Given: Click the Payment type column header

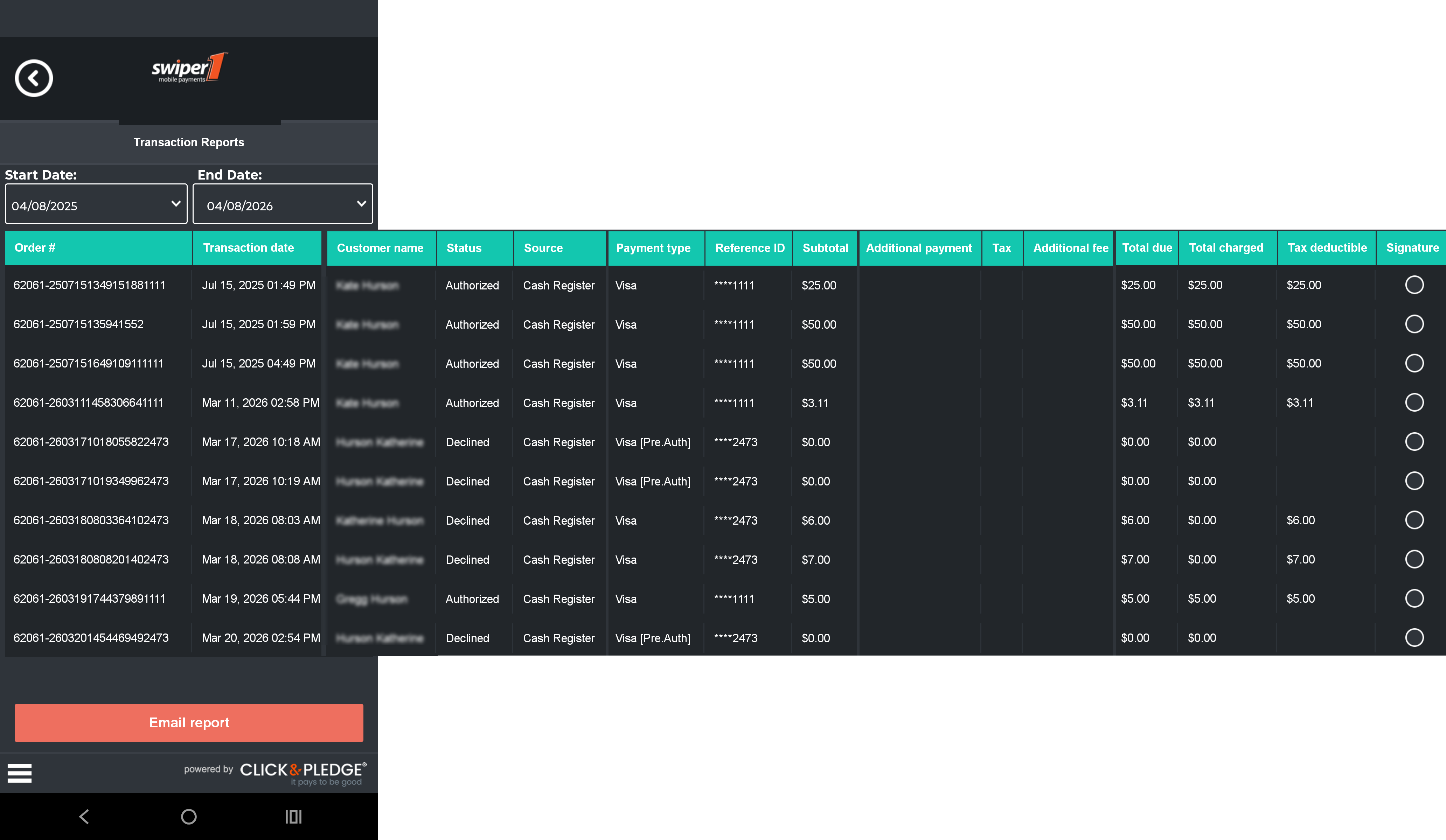Looking at the screenshot, I should tap(656, 248).
